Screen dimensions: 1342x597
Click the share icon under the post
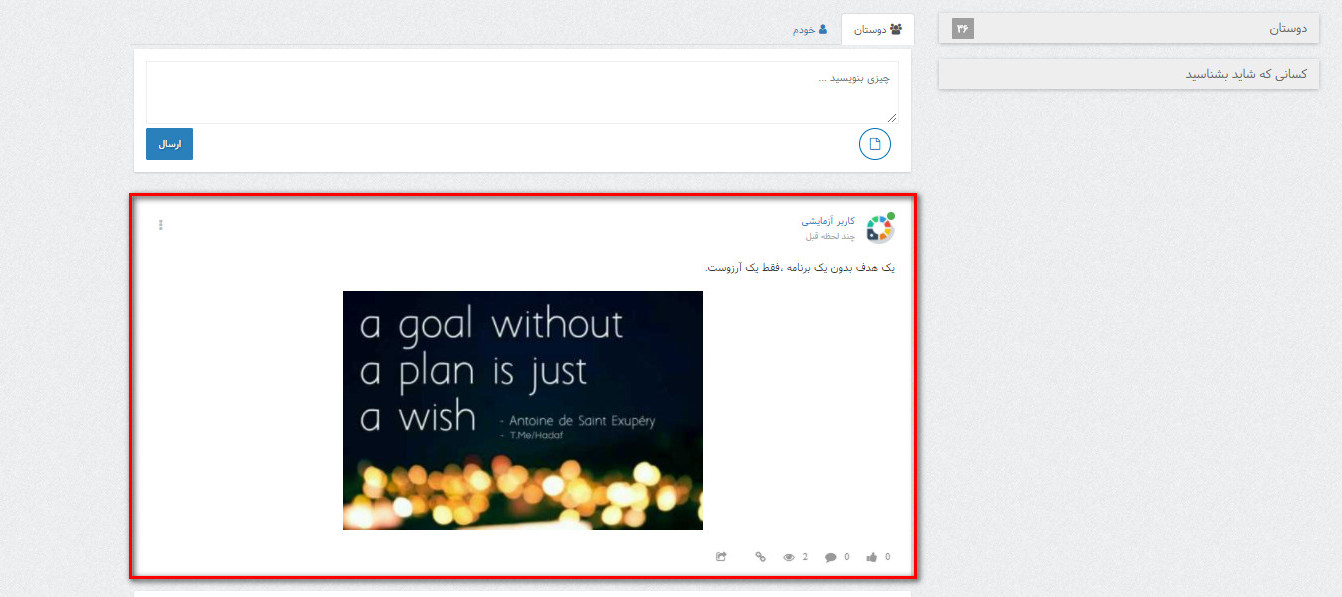[721, 557]
